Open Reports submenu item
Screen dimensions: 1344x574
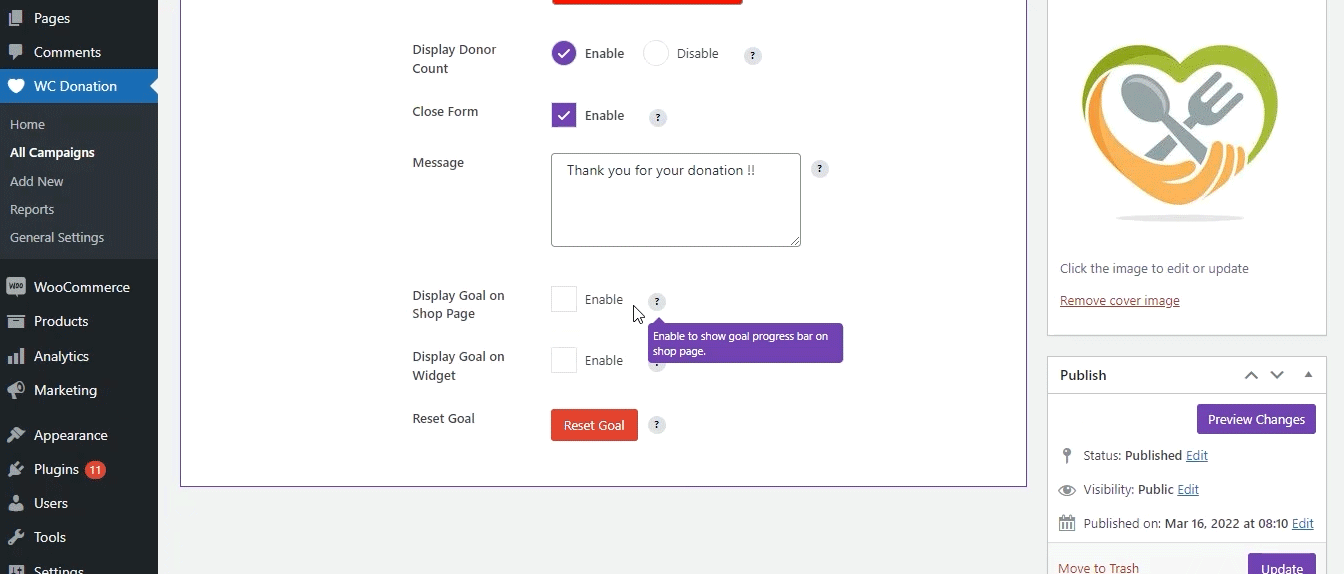click(32, 209)
